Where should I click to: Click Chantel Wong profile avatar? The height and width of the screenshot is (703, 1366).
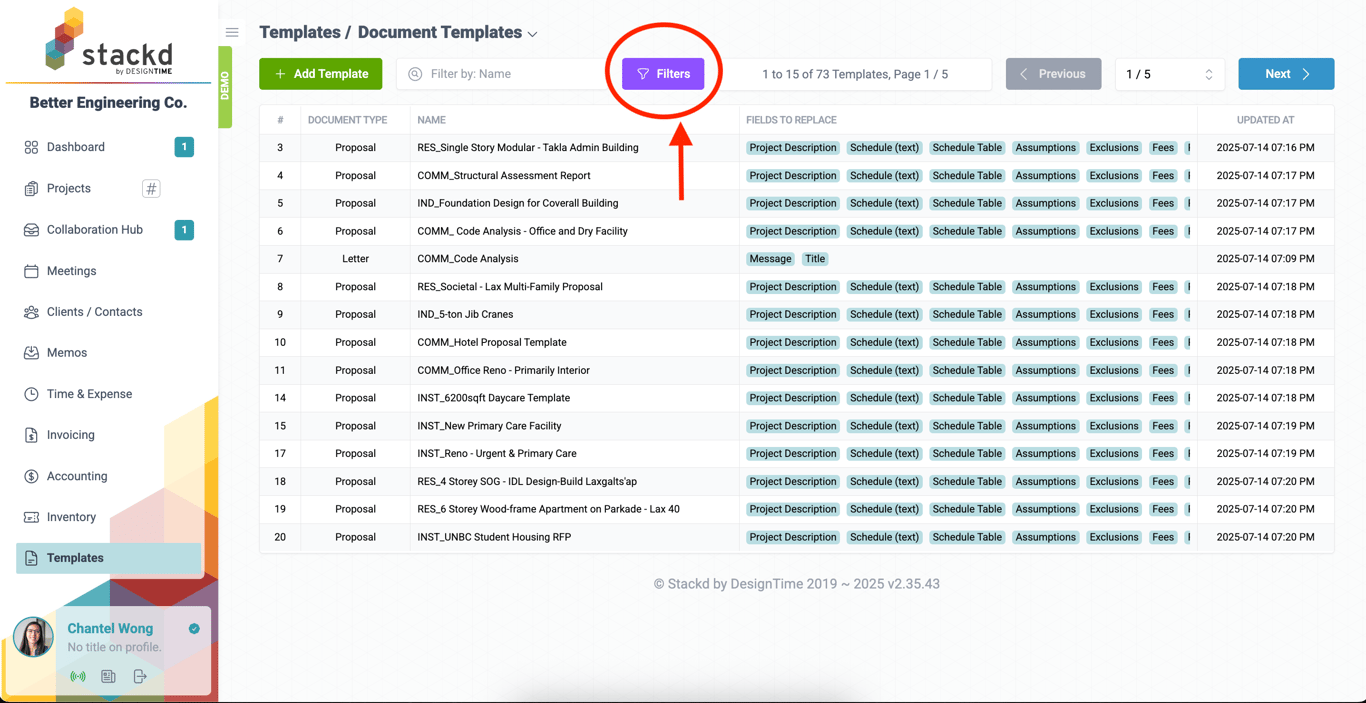tap(33, 637)
